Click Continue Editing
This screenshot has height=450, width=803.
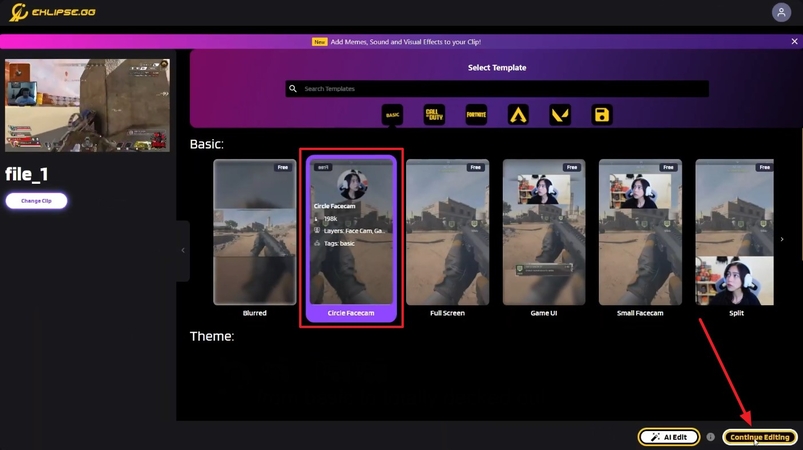tap(759, 437)
